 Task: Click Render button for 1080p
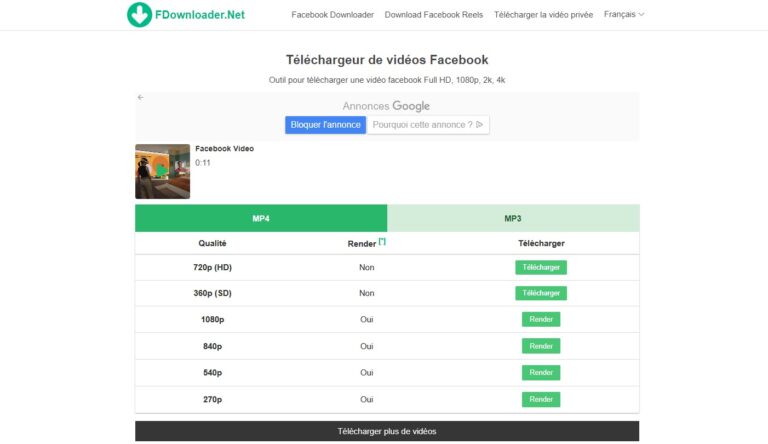point(541,319)
